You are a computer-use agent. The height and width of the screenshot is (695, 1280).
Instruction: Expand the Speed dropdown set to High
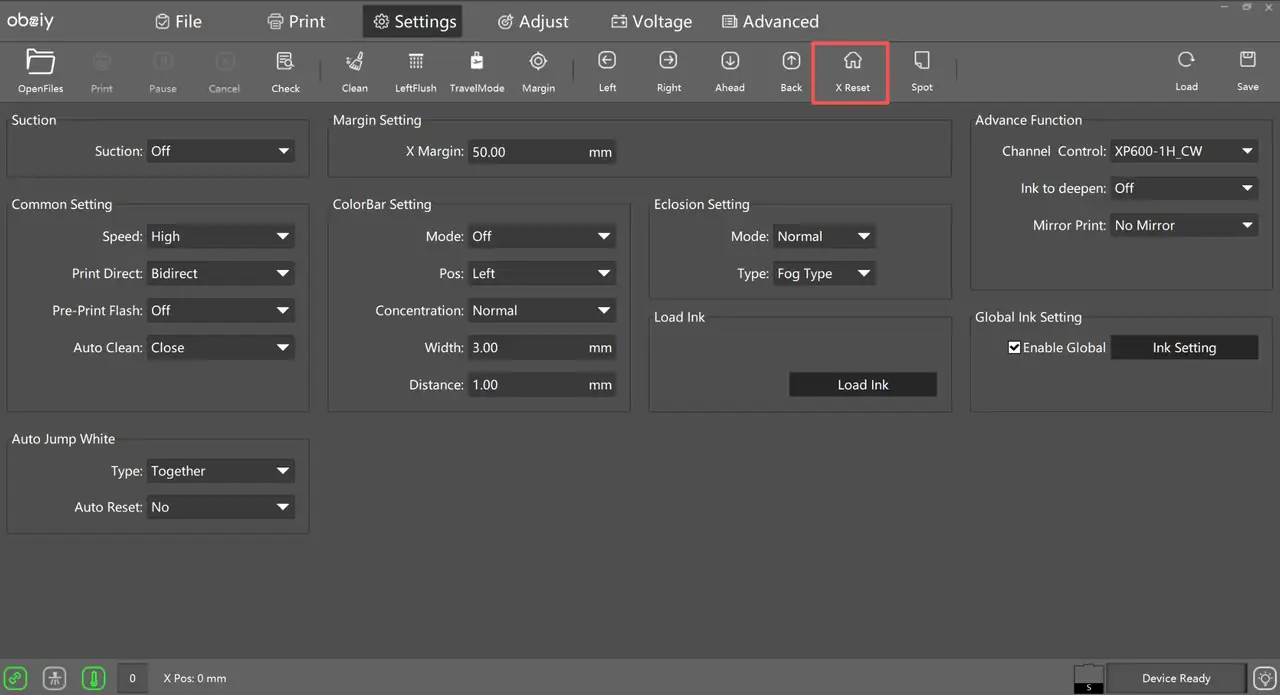221,237
